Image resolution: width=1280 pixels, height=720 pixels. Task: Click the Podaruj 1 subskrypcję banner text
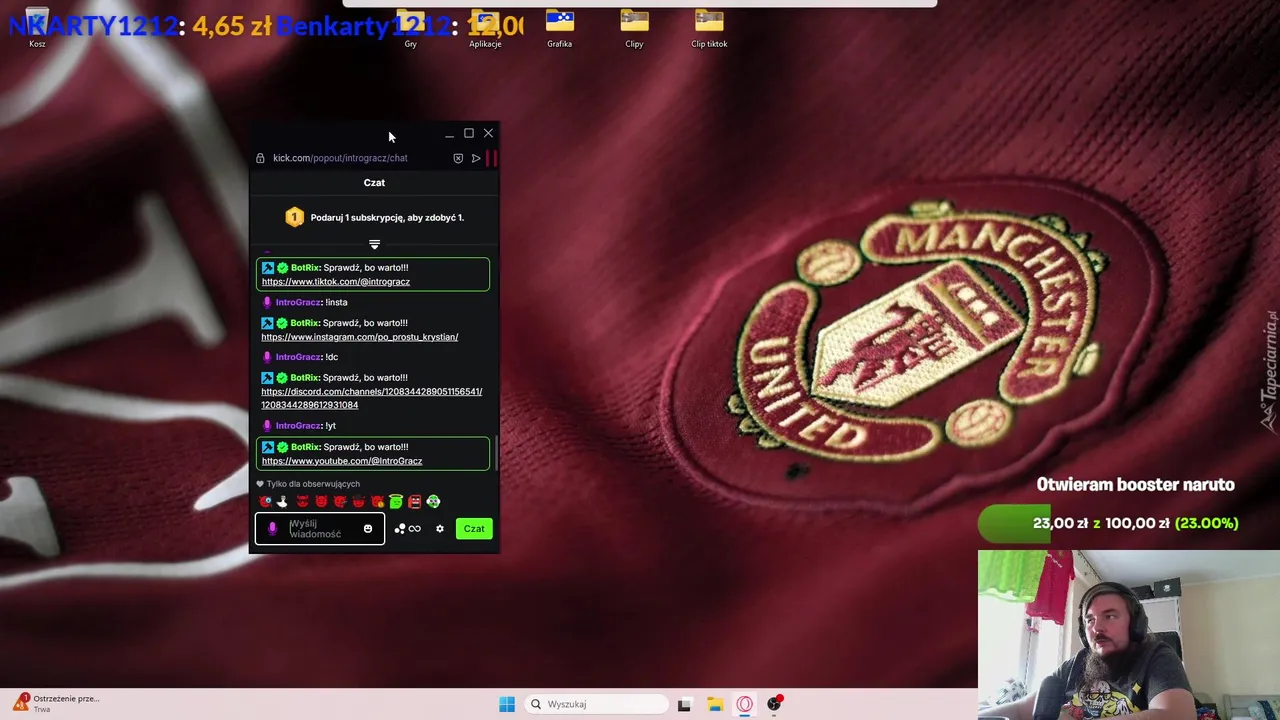pyautogui.click(x=387, y=217)
